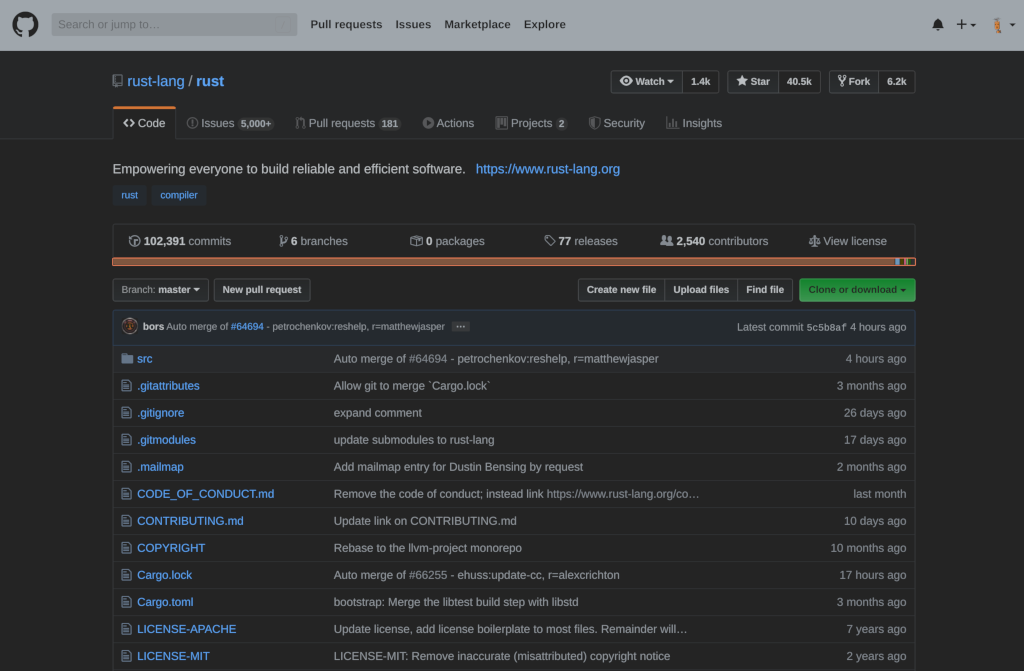Fork the rust repository
Viewport: 1024px width, 671px height.
click(854, 82)
